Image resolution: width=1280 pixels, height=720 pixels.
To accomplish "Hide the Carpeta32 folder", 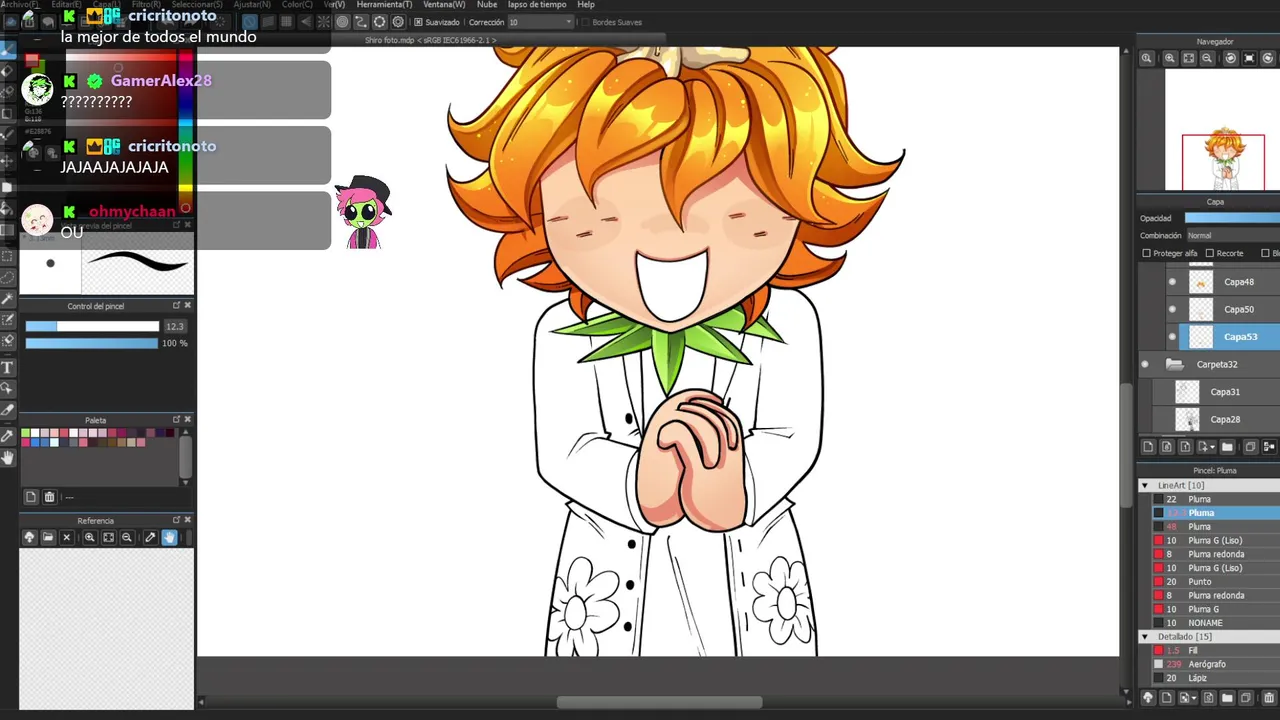I will 1145,364.
